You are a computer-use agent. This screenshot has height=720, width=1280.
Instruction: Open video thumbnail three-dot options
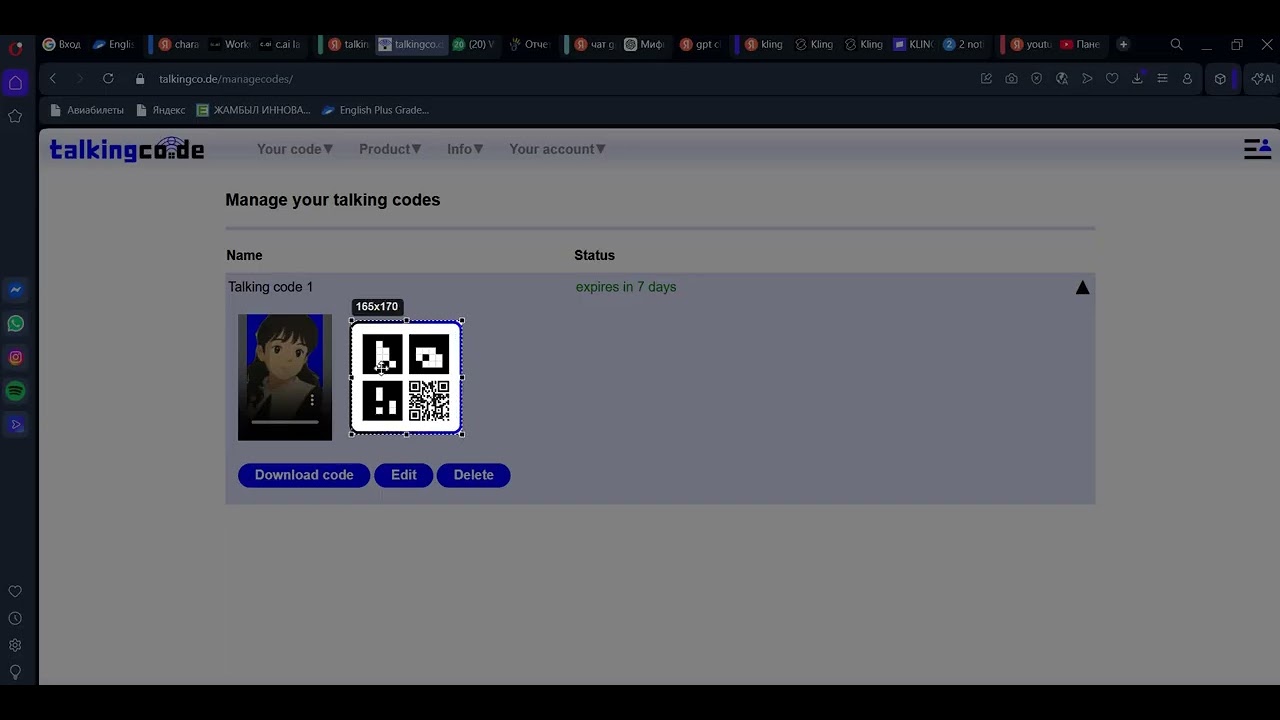[x=312, y=400]
